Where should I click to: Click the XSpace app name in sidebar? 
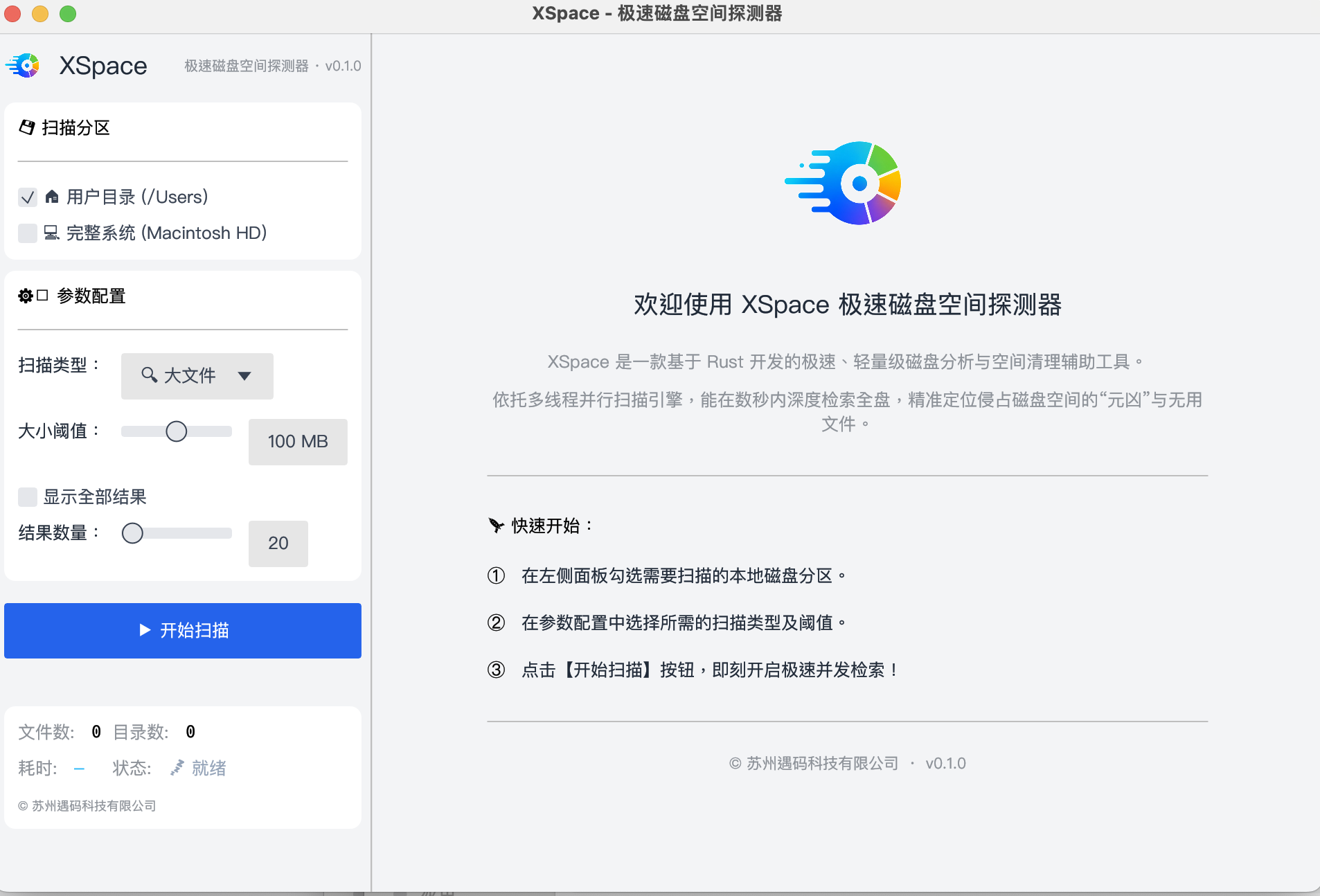pyautogui.click(x=103, y=66)
